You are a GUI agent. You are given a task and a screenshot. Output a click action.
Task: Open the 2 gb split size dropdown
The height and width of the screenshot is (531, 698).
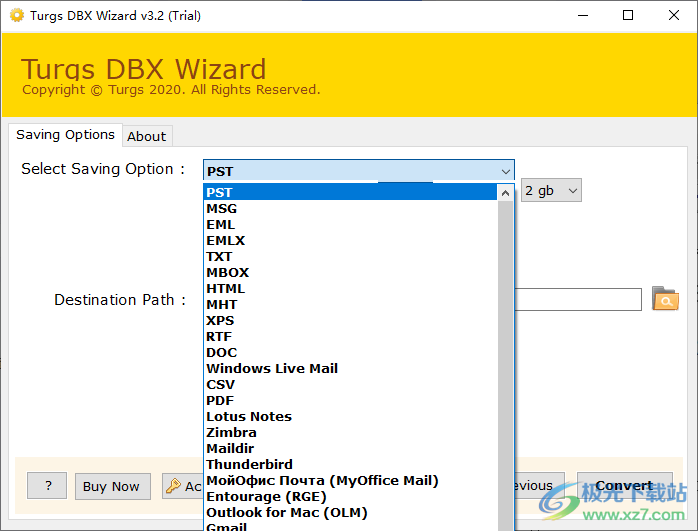click(x=551, y=191)
